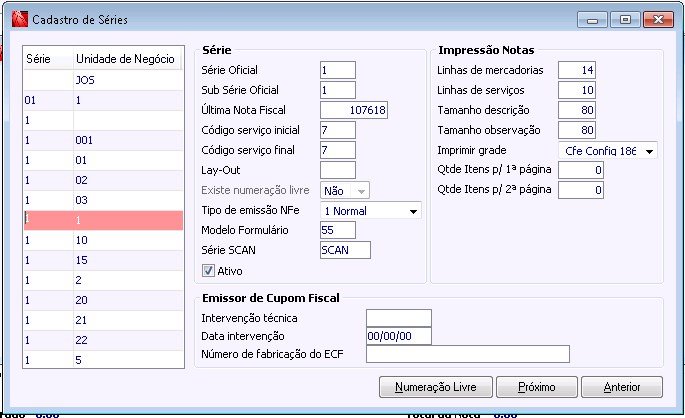Select the Tamanho descrição field
685x418 pixels.
577,110
